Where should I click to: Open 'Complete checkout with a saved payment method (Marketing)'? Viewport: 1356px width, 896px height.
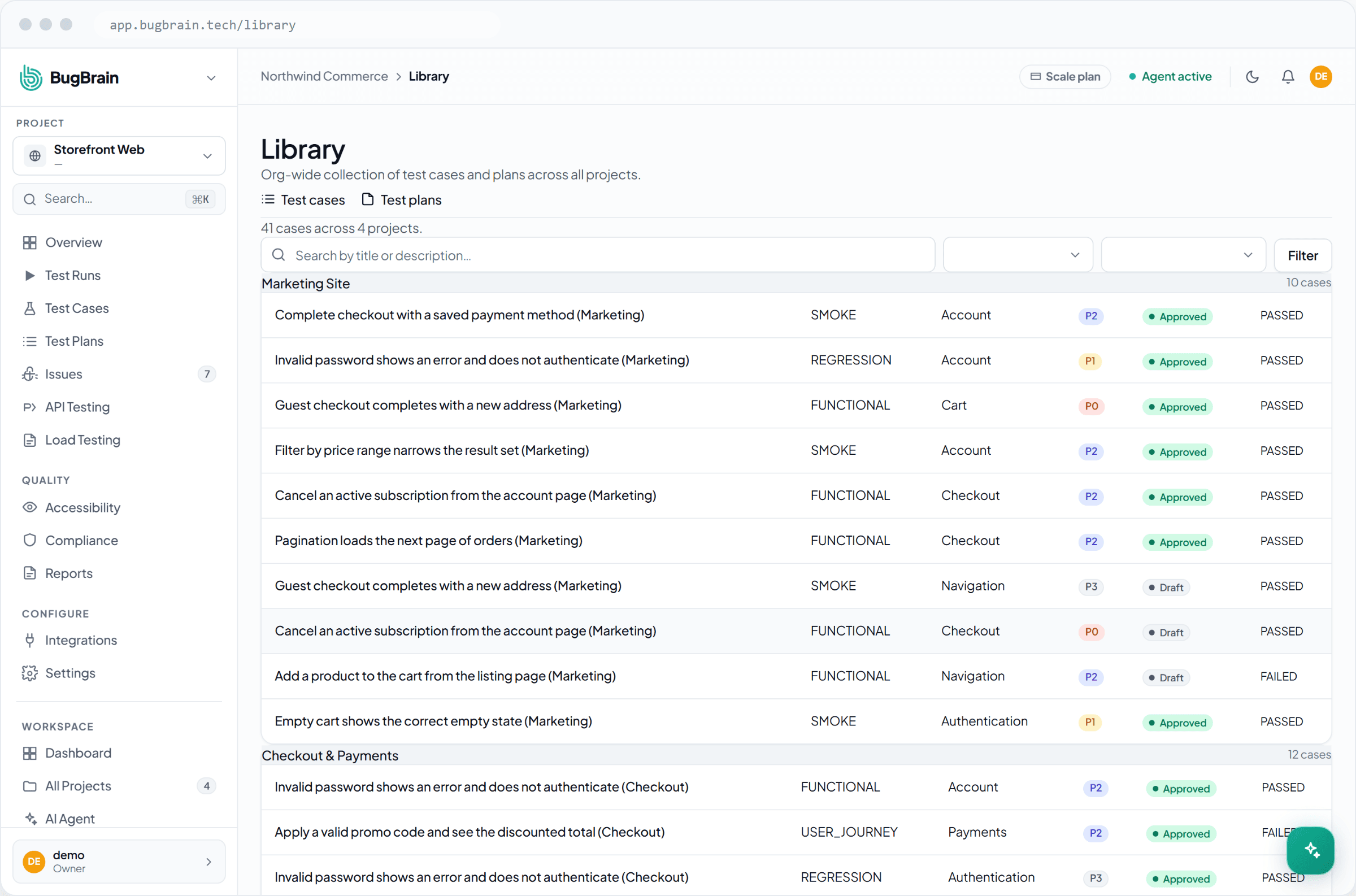tap(459, 315)
